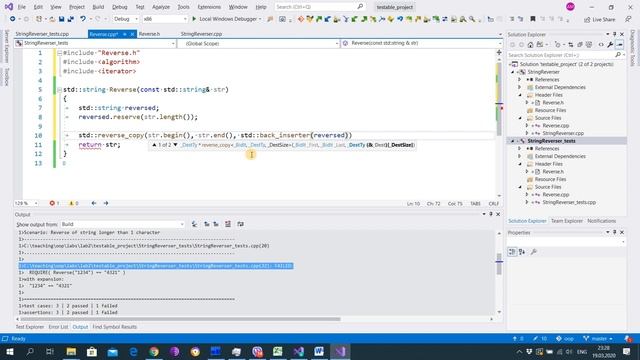The width and height of the screenshot is (640, 360).
Task: Close the Reverse.cpp editor tab
Action: click(132, 34)
